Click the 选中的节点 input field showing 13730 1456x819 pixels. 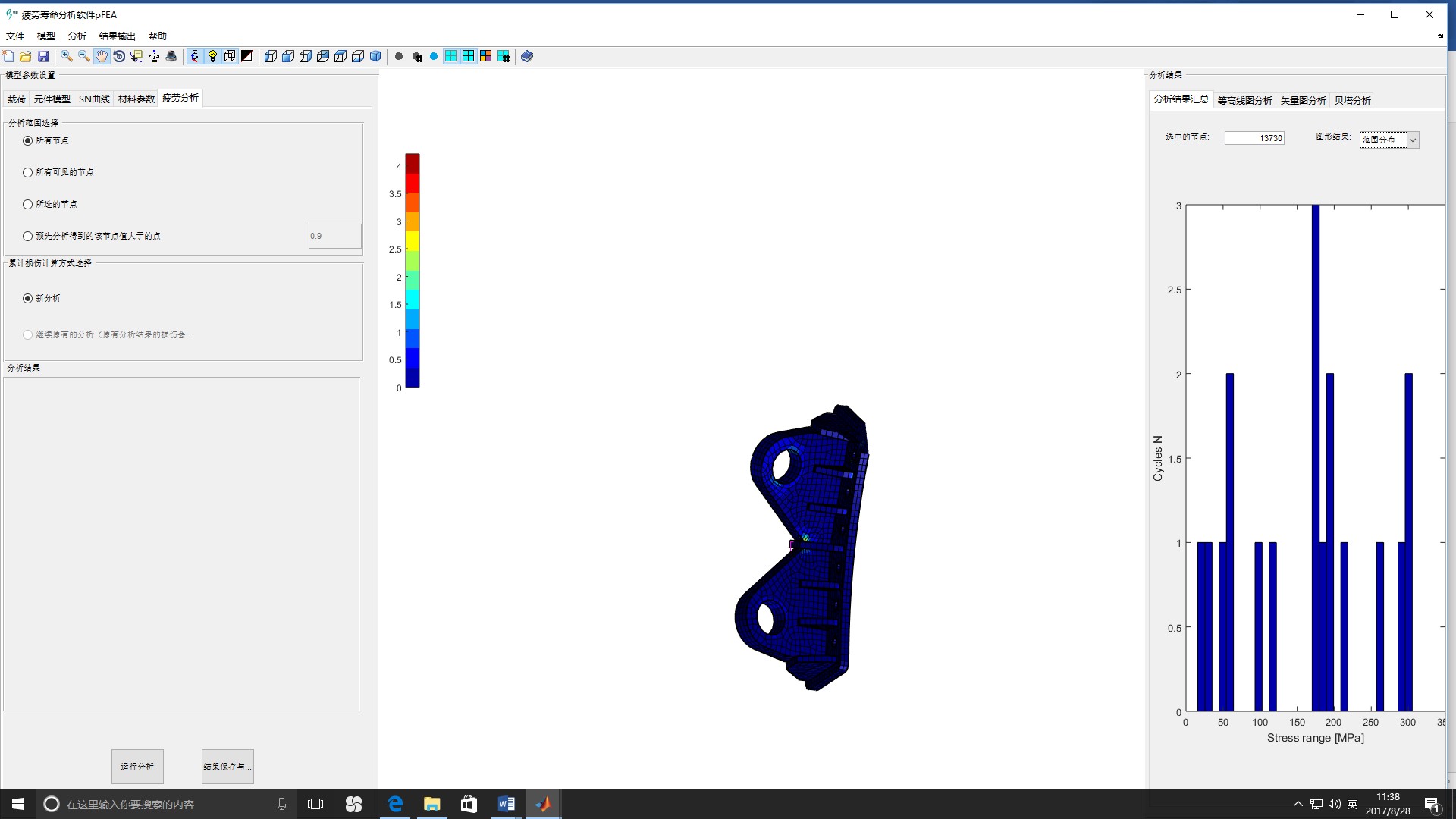pyautogui.click(x=1254, y=138)
